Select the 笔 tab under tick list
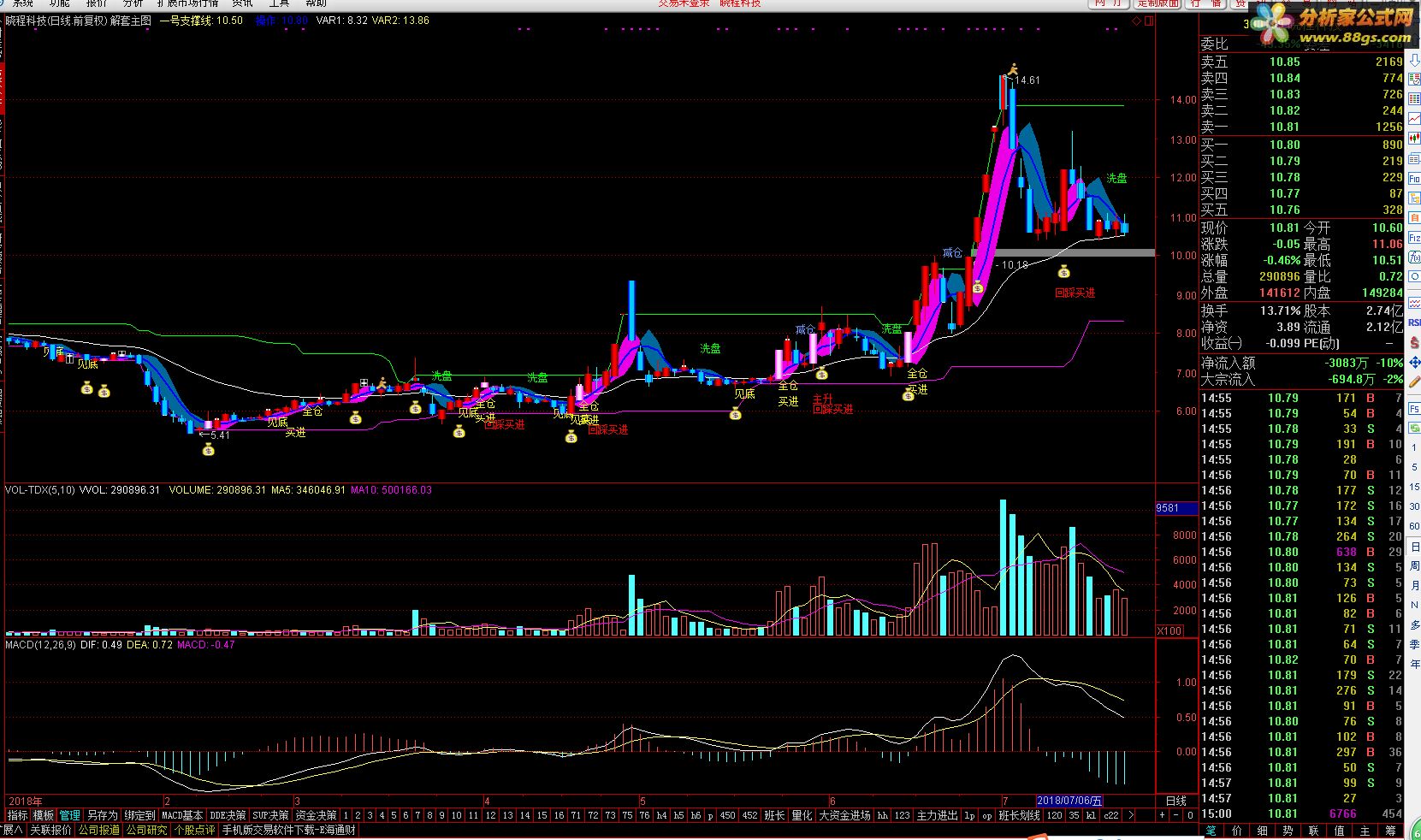This screenshot has height=840, width=1421. [x=1211, y=831]
